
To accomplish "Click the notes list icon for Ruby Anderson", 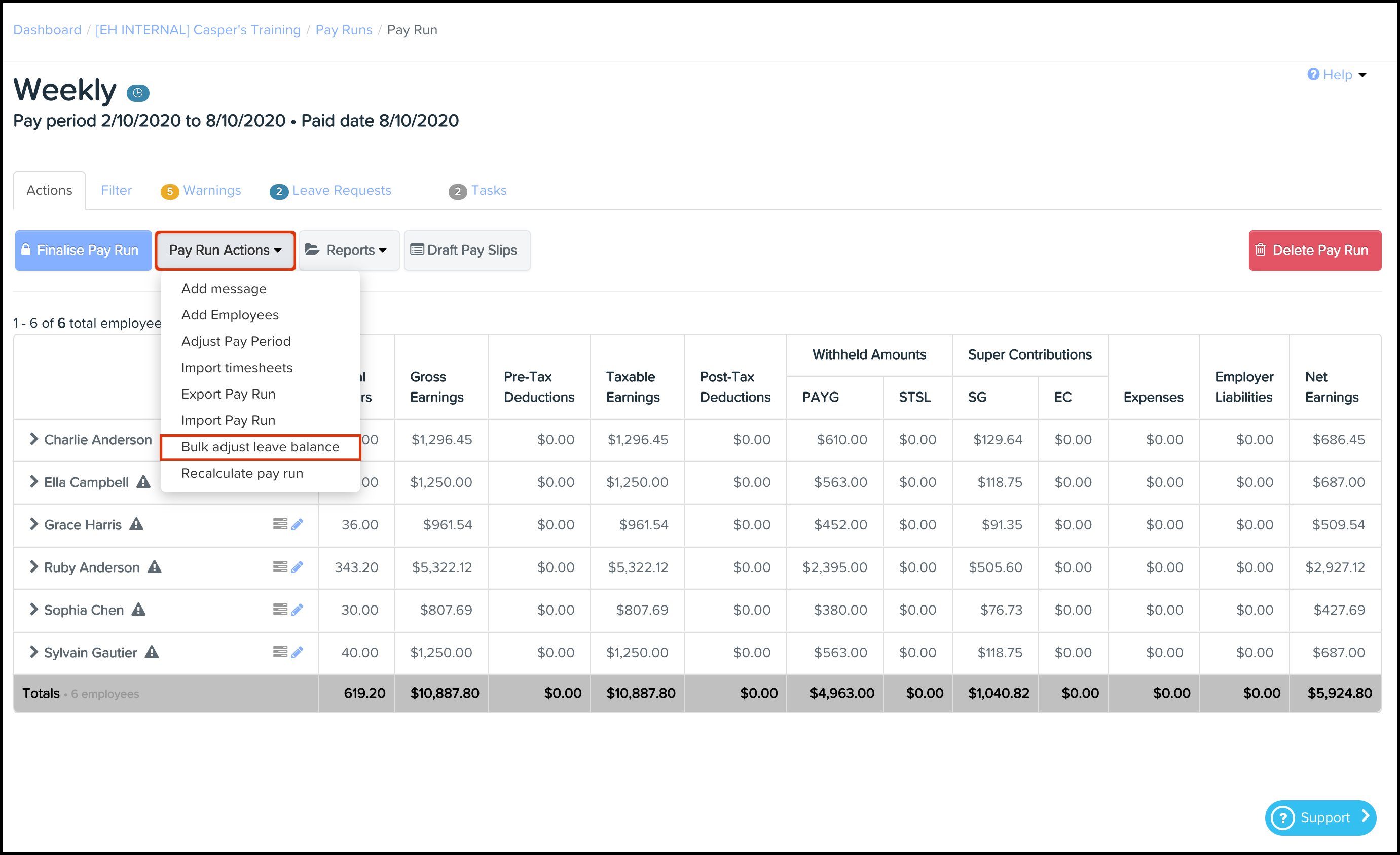I will (x=280, y=567).
